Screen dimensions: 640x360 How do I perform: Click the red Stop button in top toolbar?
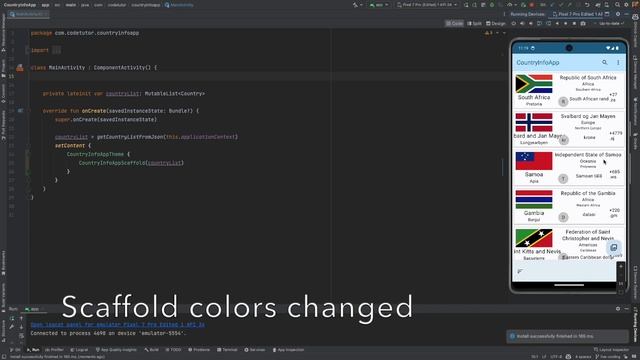pos(531,5)
